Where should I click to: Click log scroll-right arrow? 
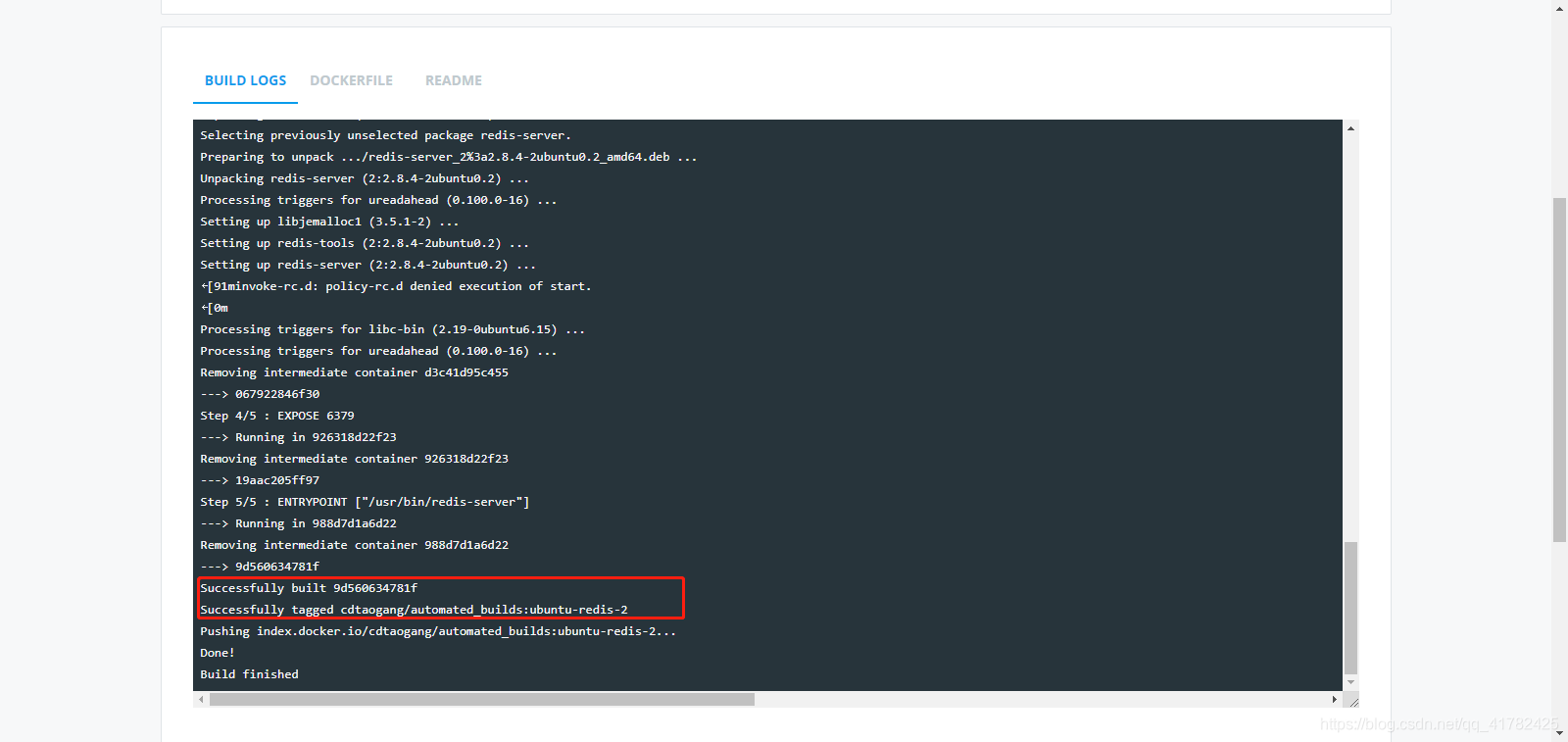[x=1334, y=700]
